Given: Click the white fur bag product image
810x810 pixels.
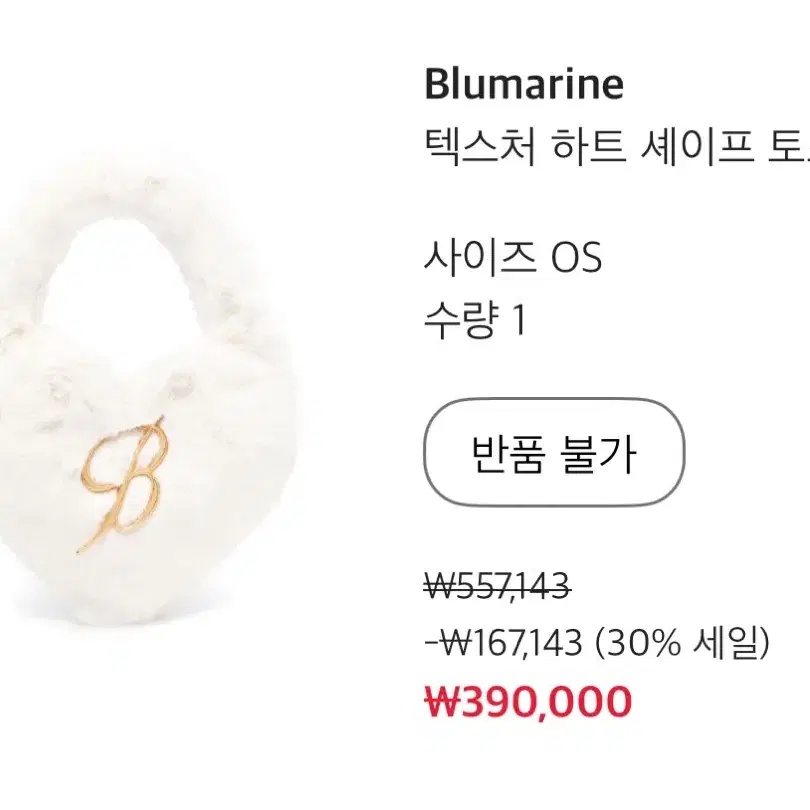Looking at the screenshot, I should [x=152, y=403].
